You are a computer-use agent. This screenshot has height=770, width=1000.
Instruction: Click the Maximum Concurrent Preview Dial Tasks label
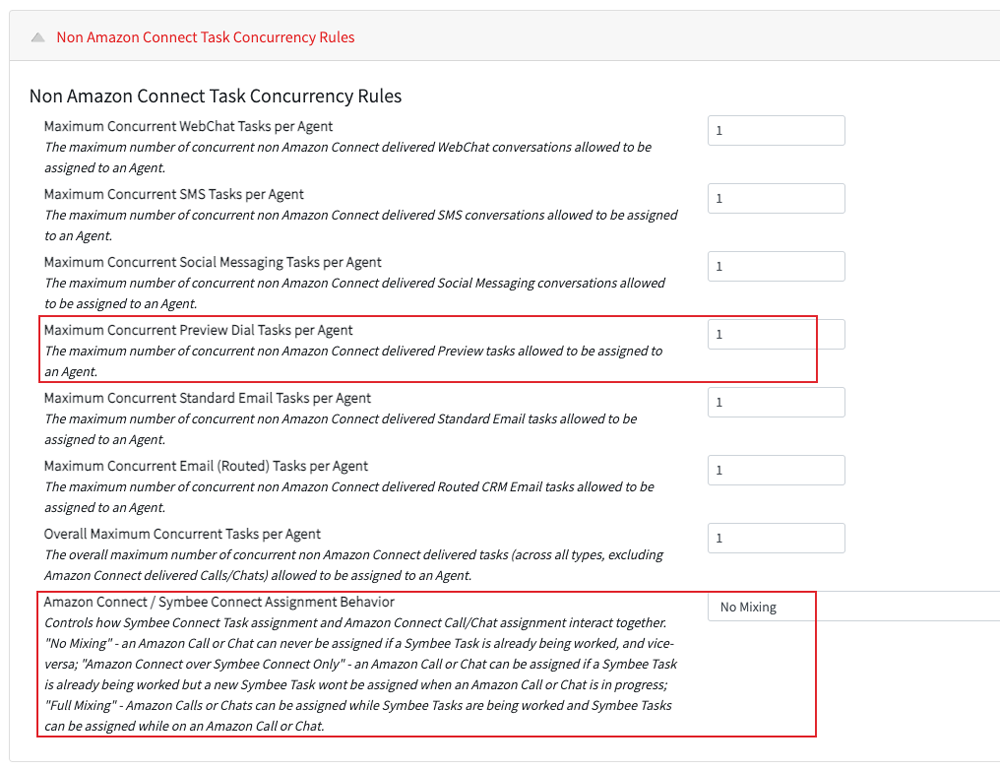pos(198,330)
